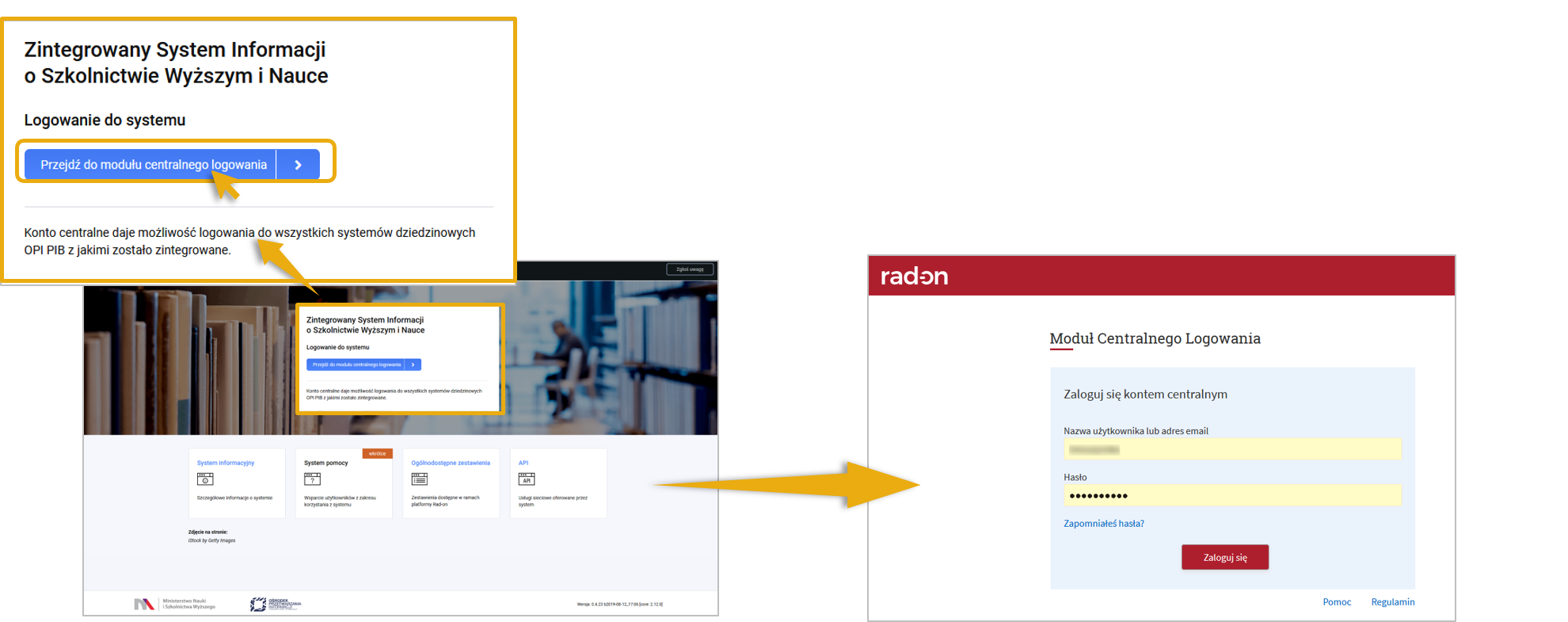Click the System informacyjny tile icon

[x=205, y=479]
